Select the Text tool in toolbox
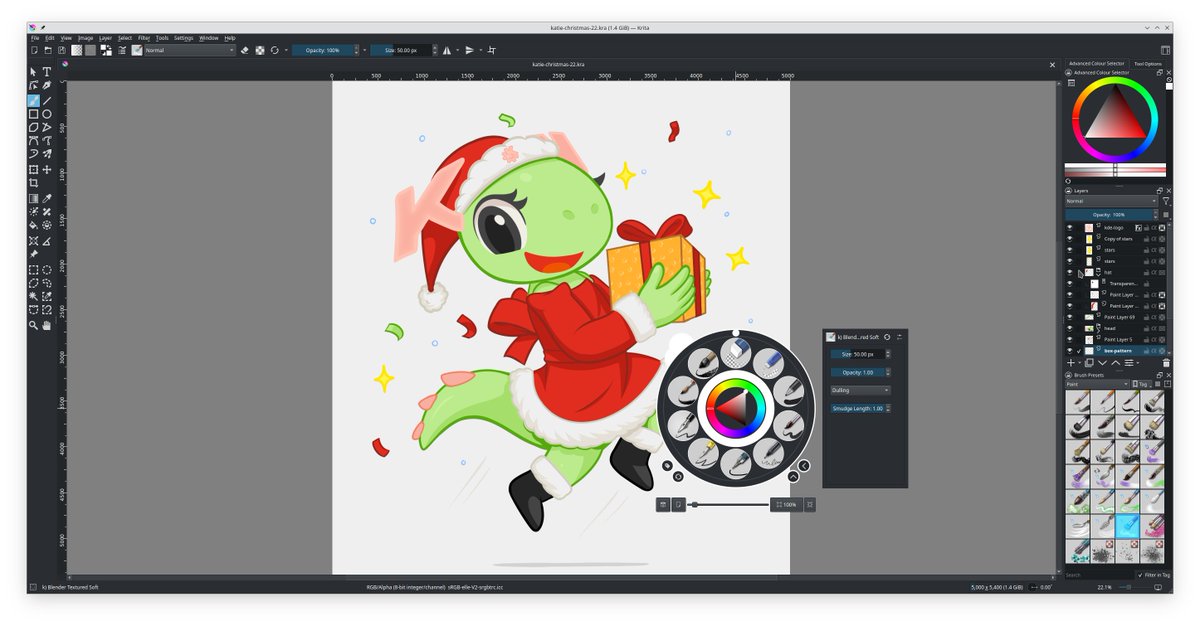 pos(47,72)
